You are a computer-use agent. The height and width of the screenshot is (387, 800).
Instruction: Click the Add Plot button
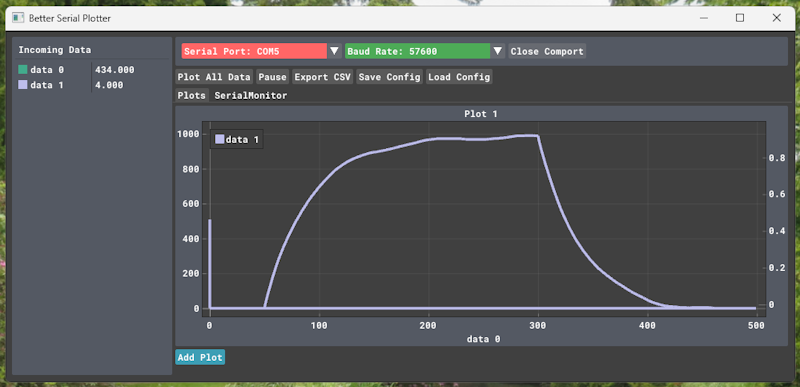pyautogui.click(x=200, y=357)
